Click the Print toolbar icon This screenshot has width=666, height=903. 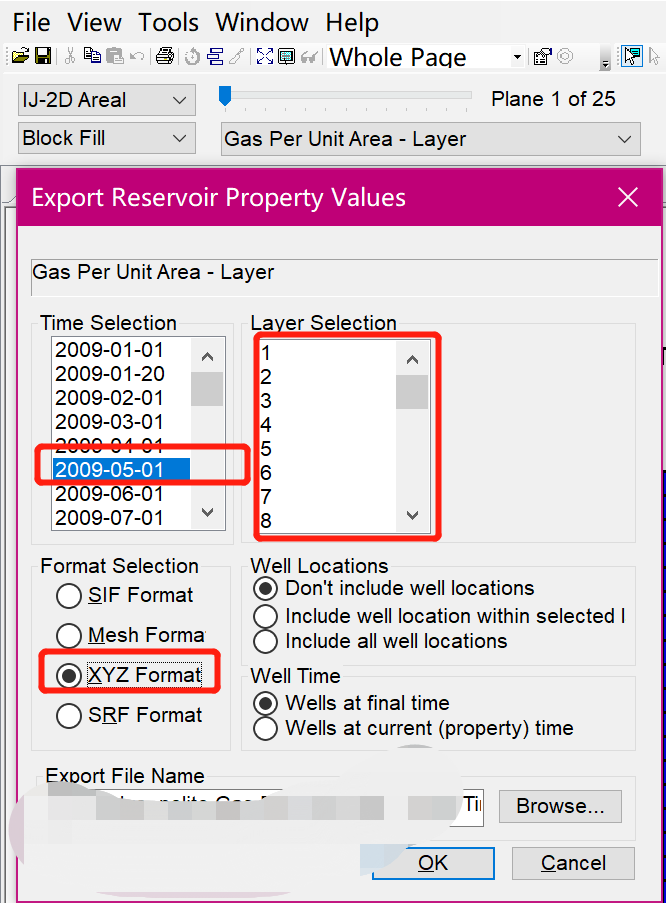pyautogui.click(x=165, y=56)
